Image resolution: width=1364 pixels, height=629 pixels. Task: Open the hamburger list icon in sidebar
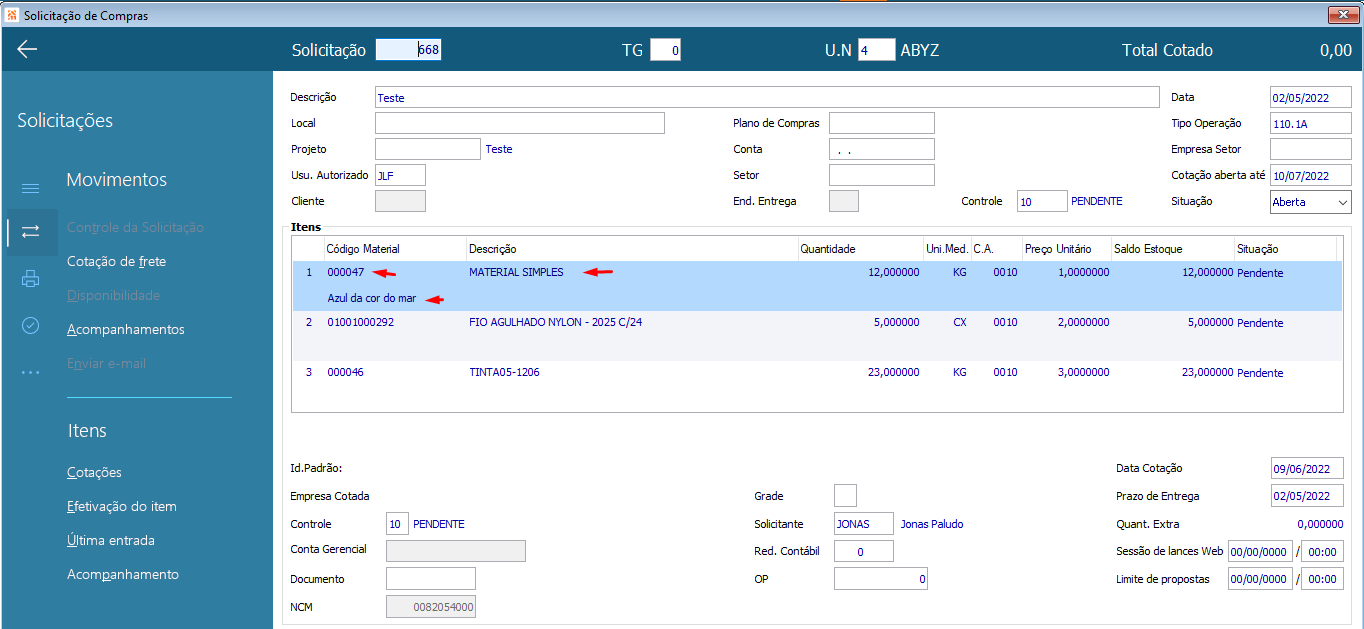(x=31, y=188)
